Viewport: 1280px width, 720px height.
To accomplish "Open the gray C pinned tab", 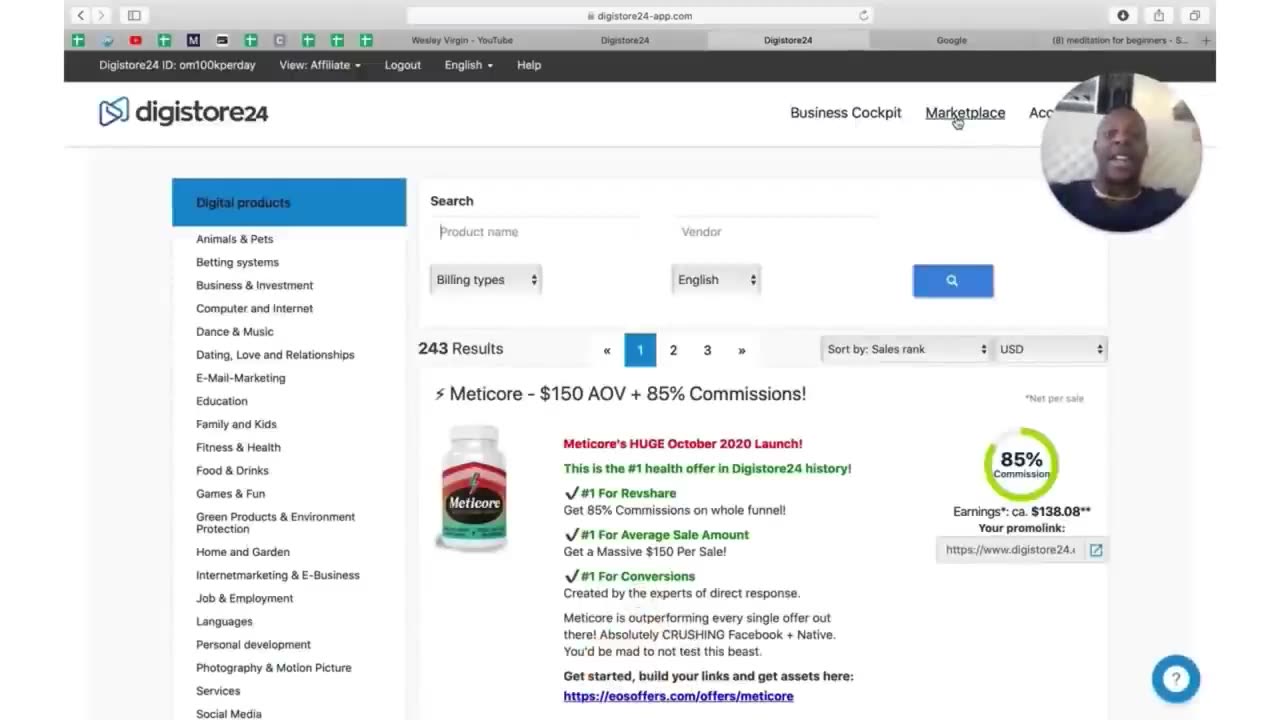I will (279, 40).
